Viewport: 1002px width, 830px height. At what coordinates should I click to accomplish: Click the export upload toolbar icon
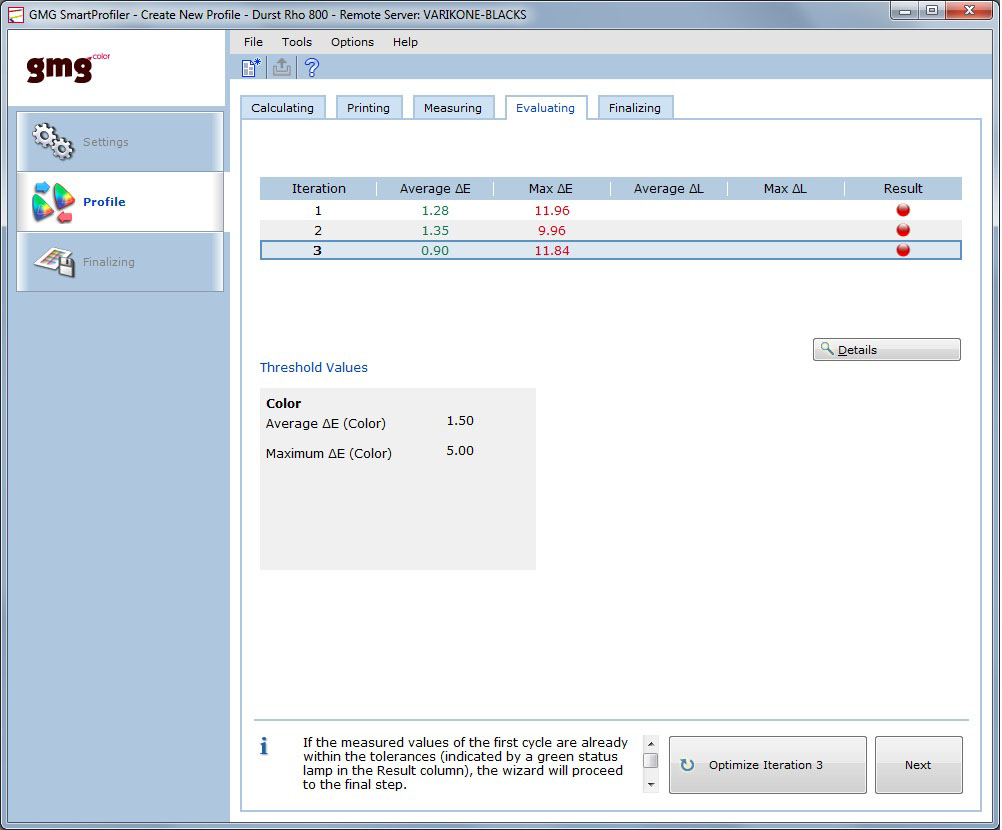[282, 67]
